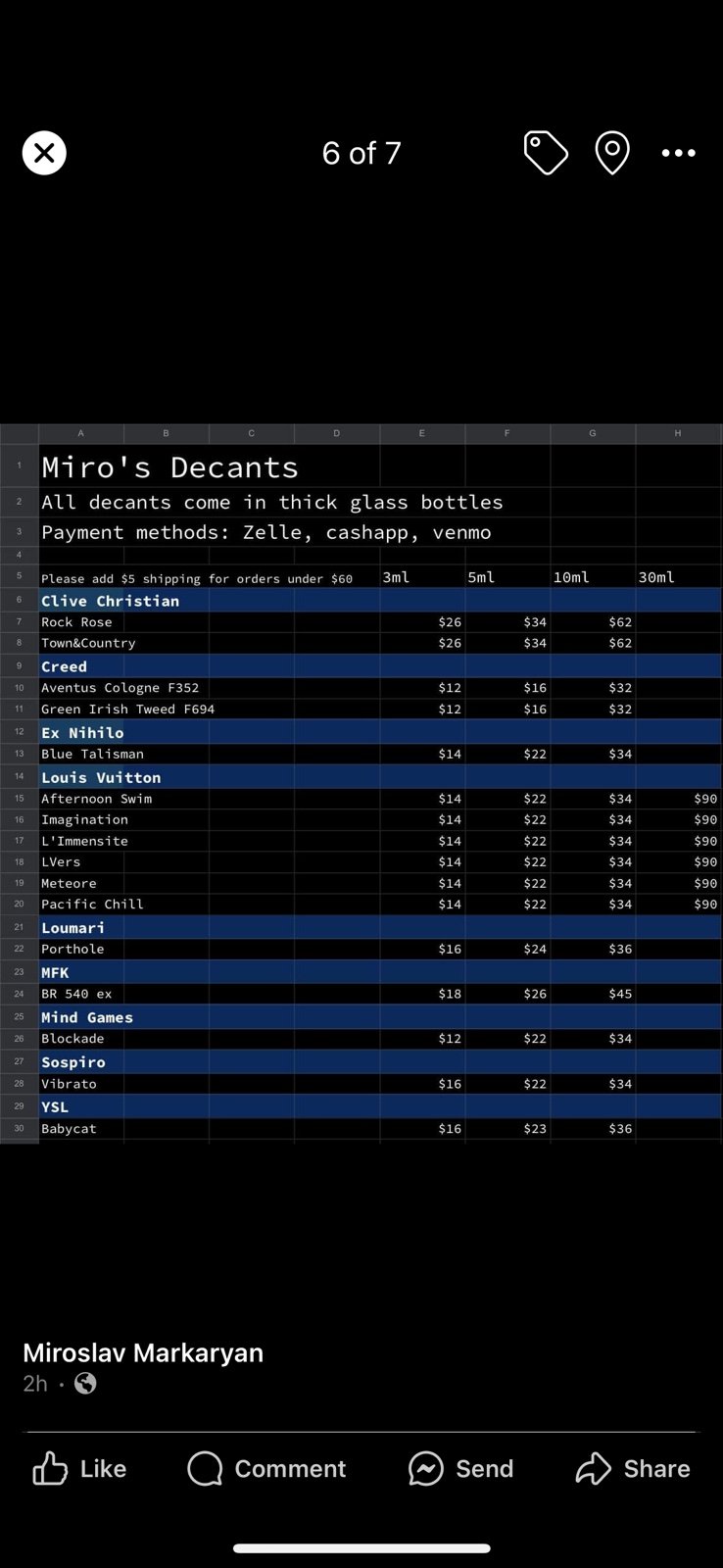The width and height of the screenshot is (723, 1568).
Task: Tap the Messenger send icon
Action: pyautogui.click(x=426, y=1468)
